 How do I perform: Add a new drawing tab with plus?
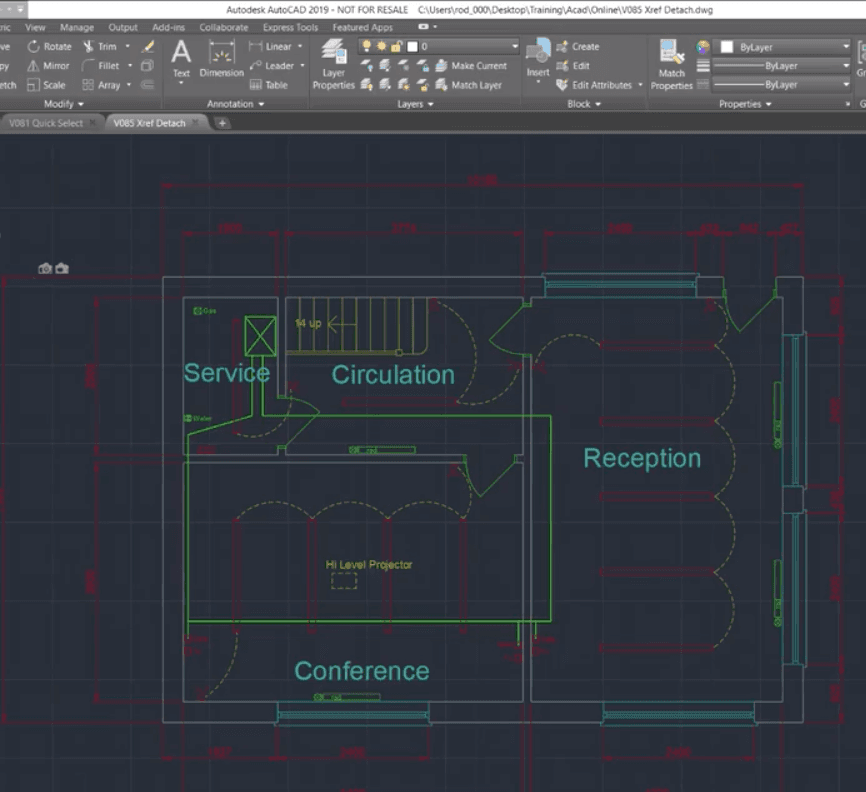point(222,123)
